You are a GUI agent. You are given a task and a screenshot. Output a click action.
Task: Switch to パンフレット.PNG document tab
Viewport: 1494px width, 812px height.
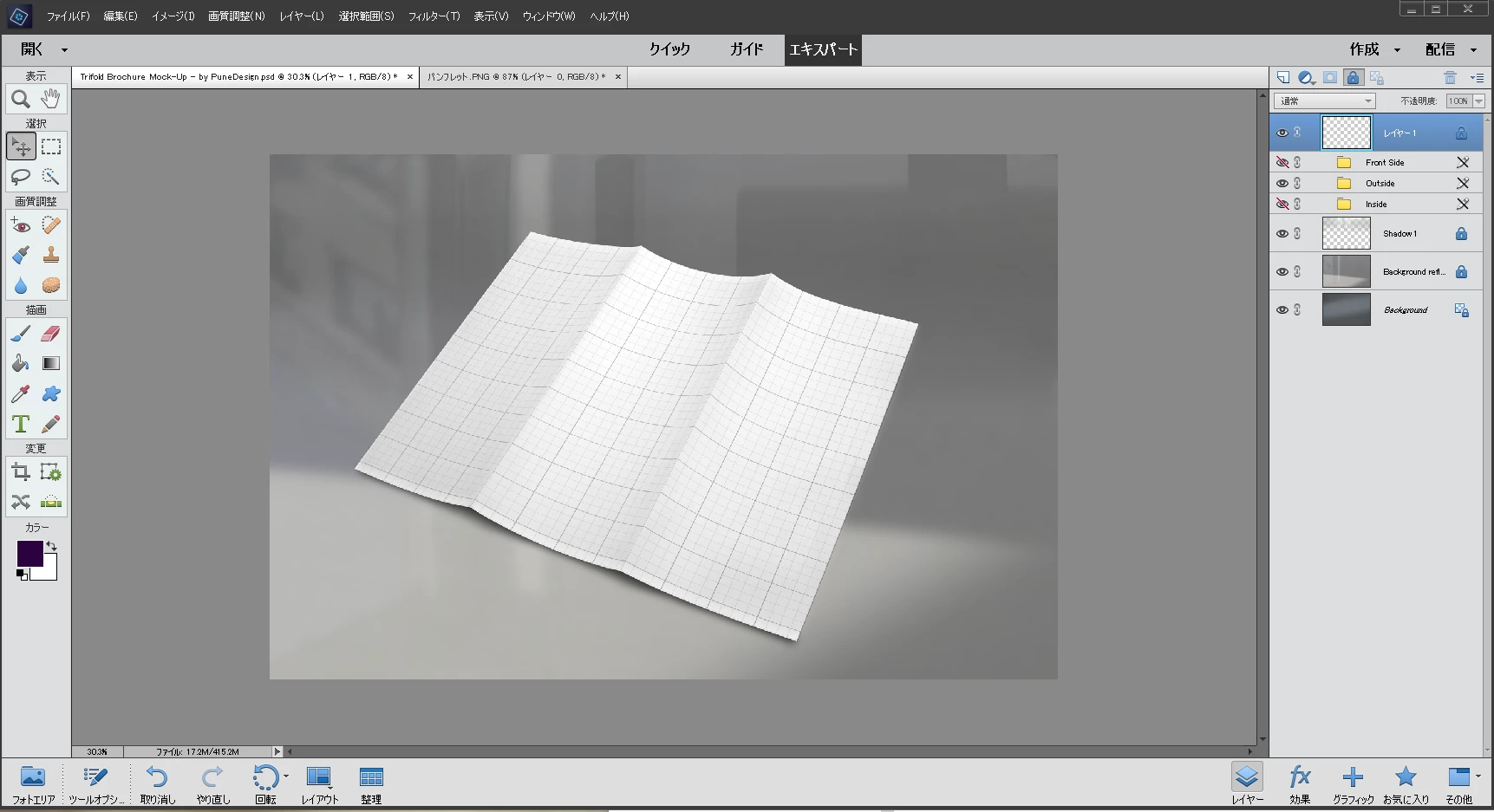click(x=516, y=77)
